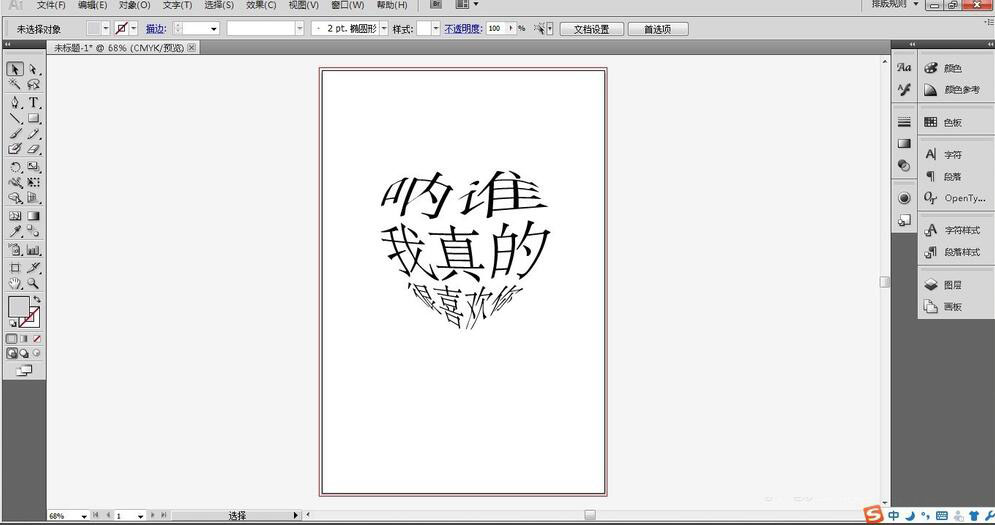Viewport: 995px width, 525px height.
Task: Open the Appearance panel circle icon
Action: (904, 198)
